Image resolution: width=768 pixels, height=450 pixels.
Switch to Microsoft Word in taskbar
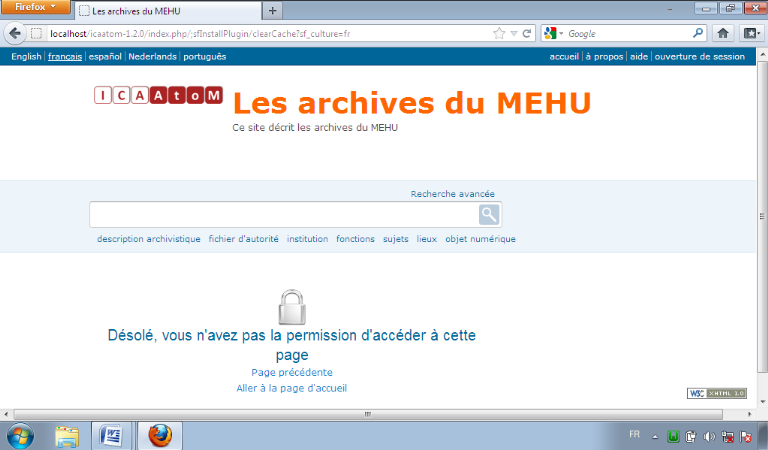coord(111,435)
